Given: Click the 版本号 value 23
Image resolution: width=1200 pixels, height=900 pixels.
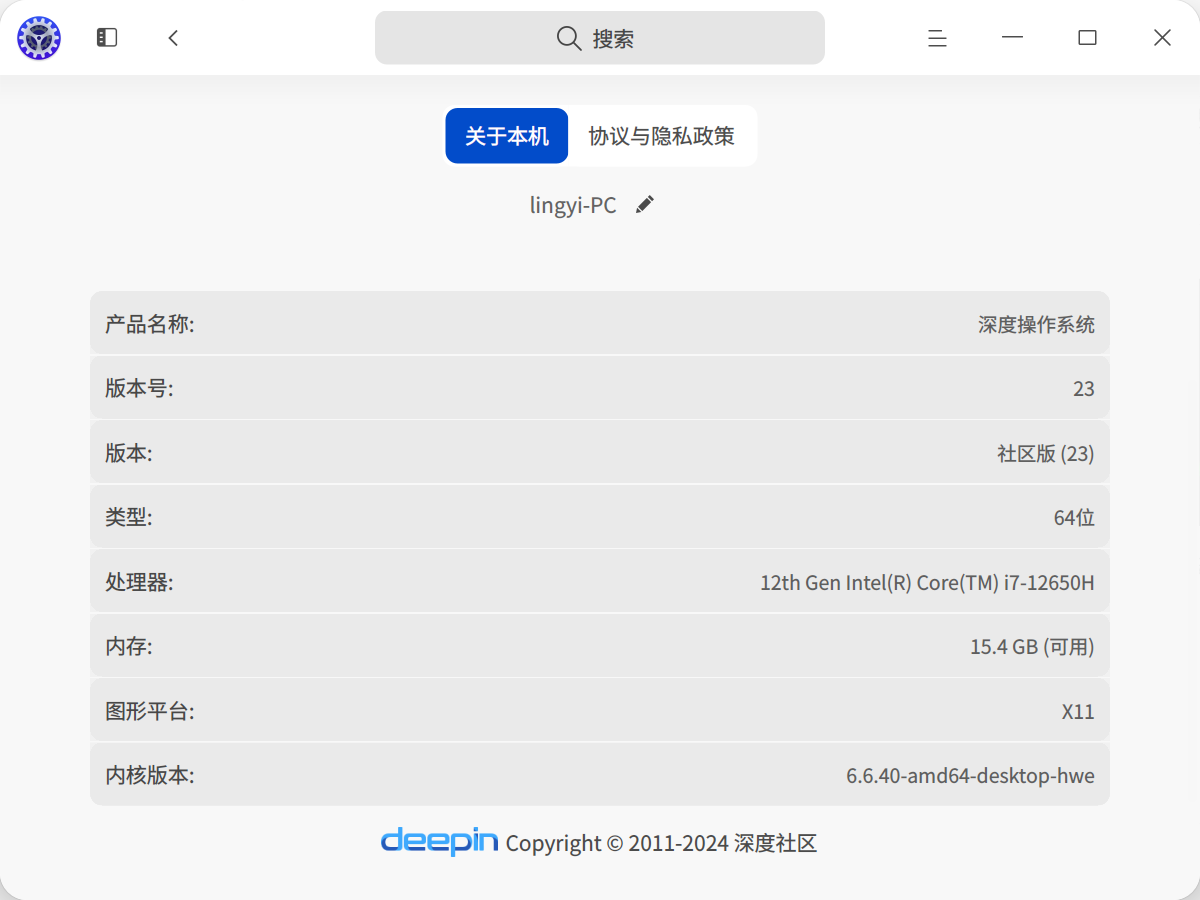Looking at the screenshot, I should click(1084, 389).
